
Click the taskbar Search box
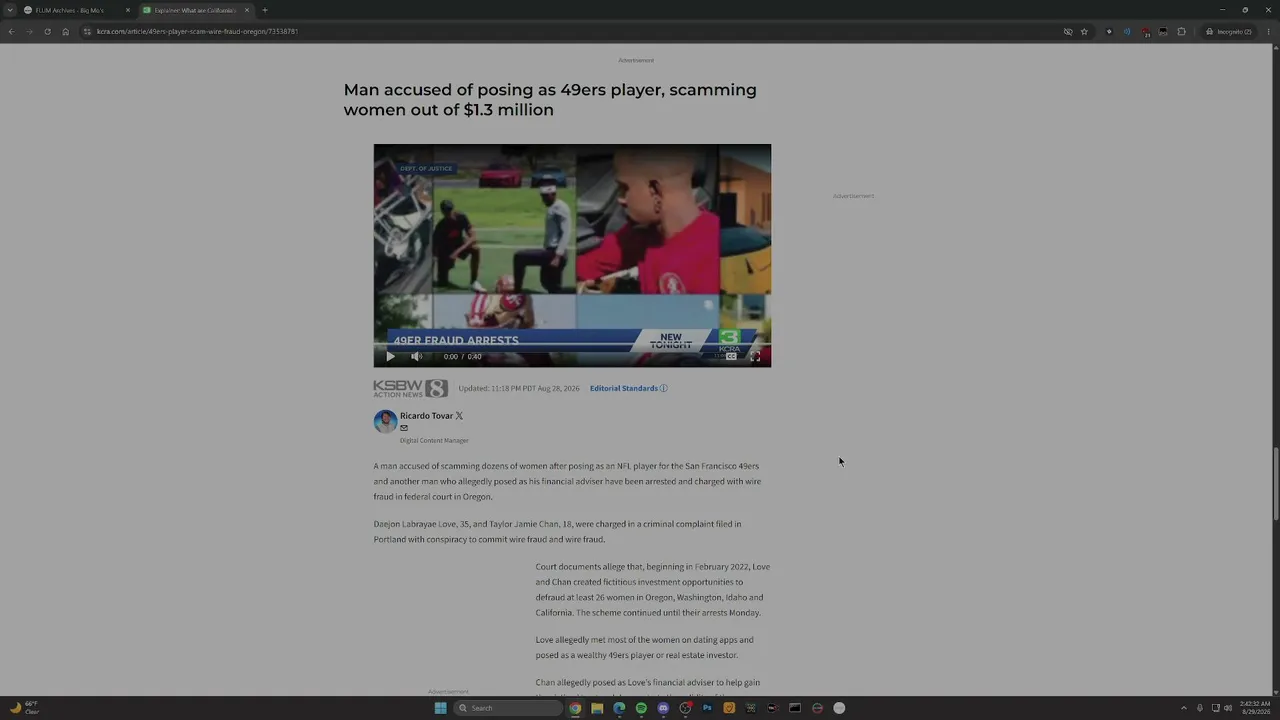point(508,708)
